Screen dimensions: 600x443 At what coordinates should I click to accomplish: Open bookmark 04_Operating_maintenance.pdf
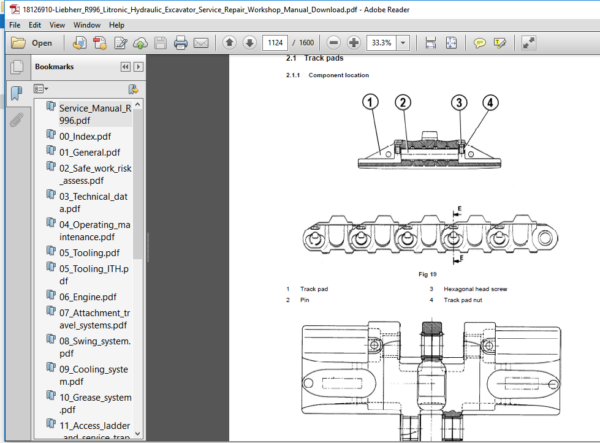click(x=95, y=231)
